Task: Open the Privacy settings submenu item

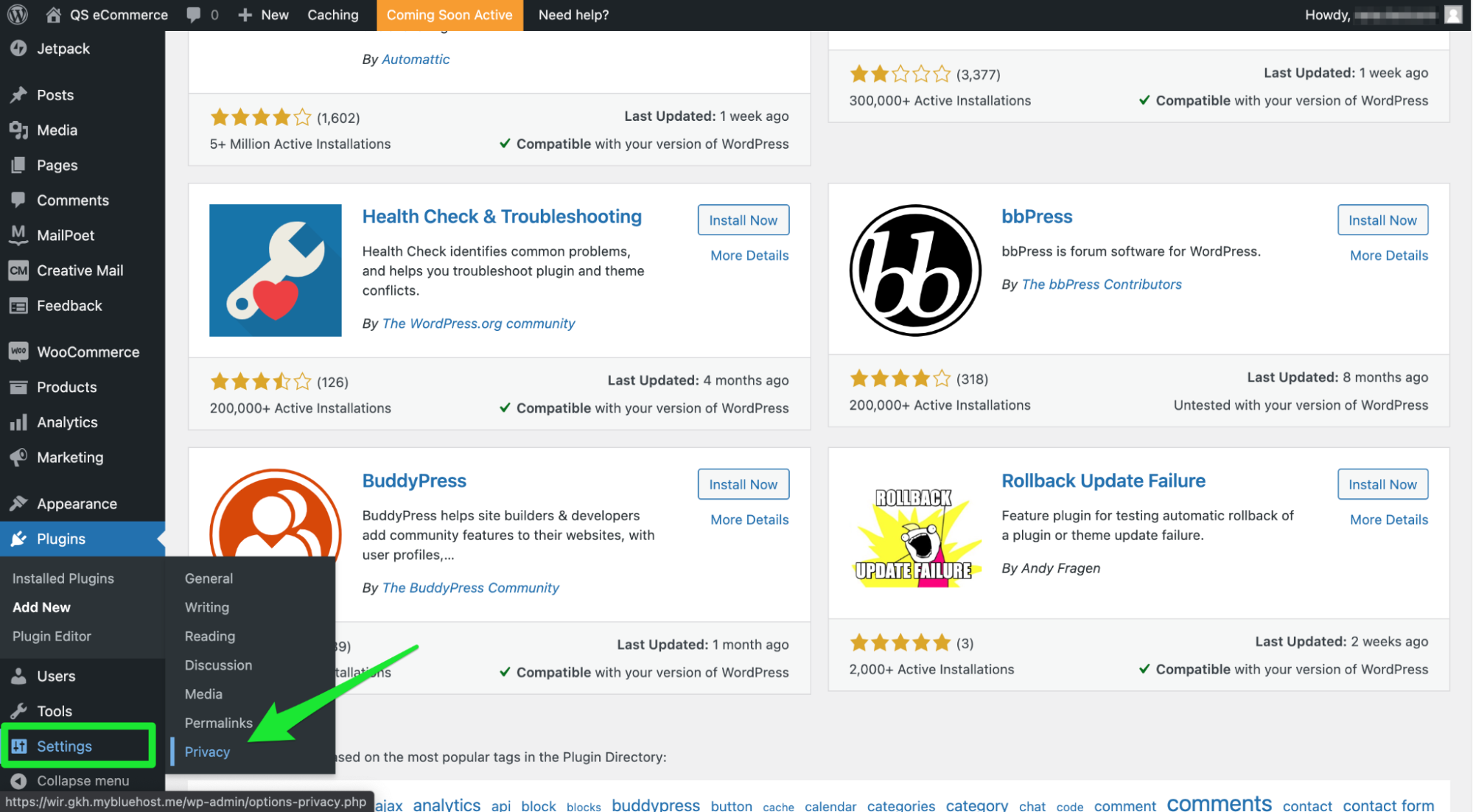Action: tap(206, 752)
